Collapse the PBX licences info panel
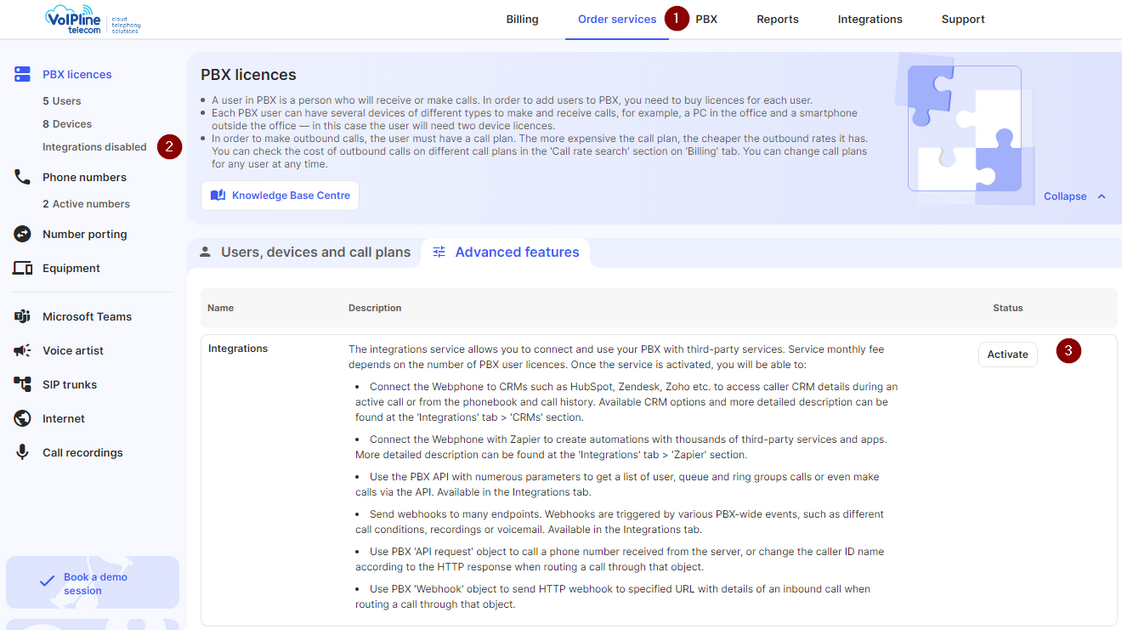1122x630 pixels. tap(1074, 196)
